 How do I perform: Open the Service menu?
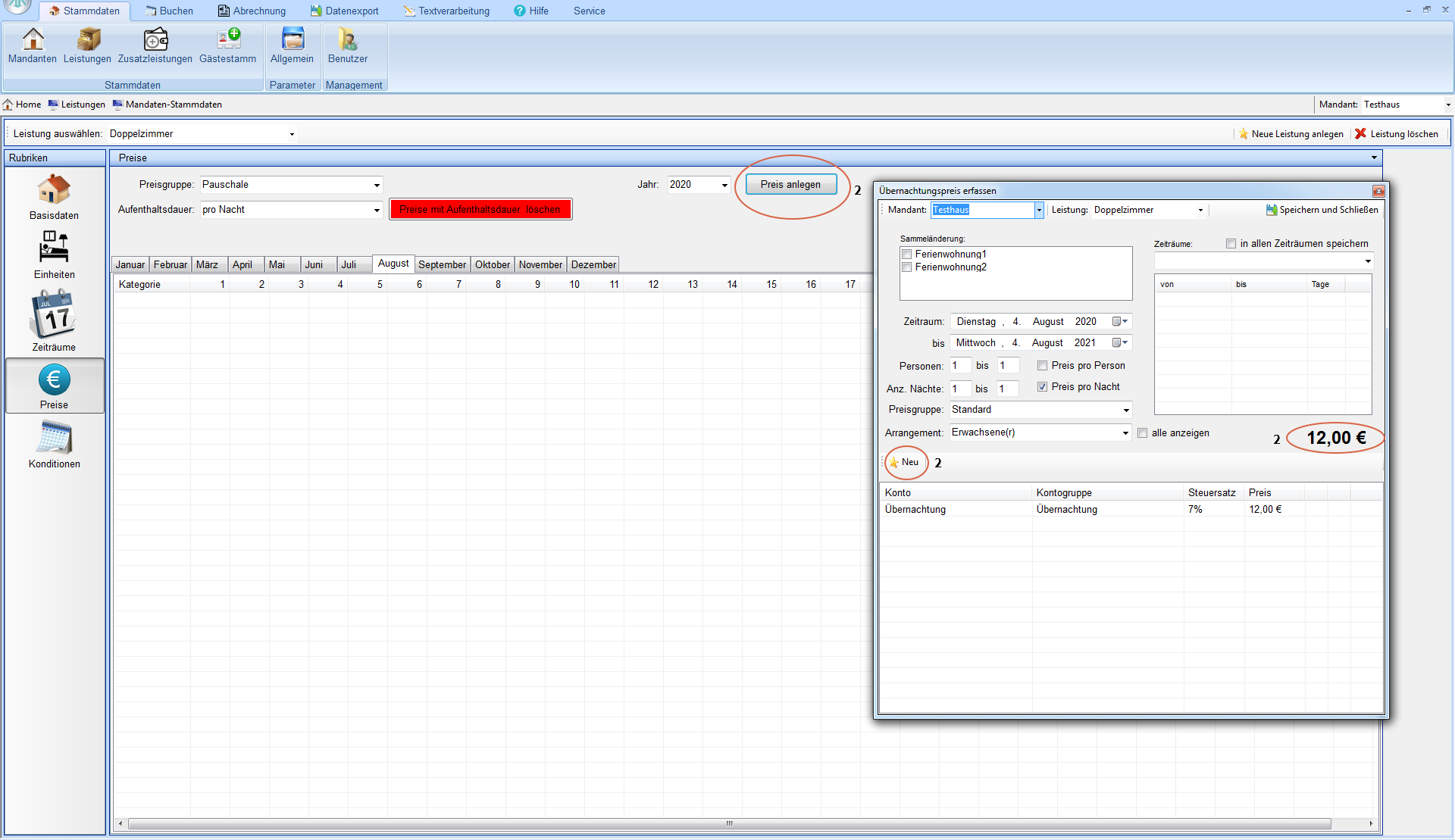click(589, 11)
